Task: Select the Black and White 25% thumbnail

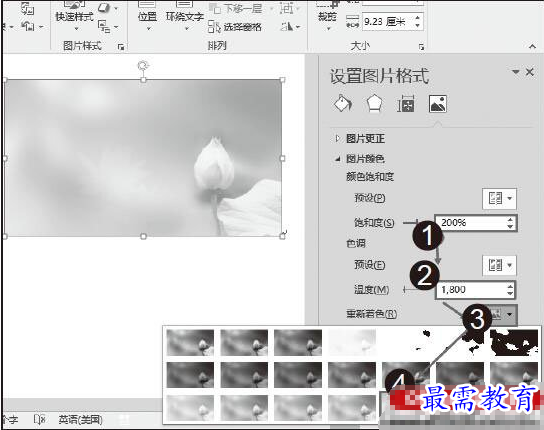Action: click(406, 343)
